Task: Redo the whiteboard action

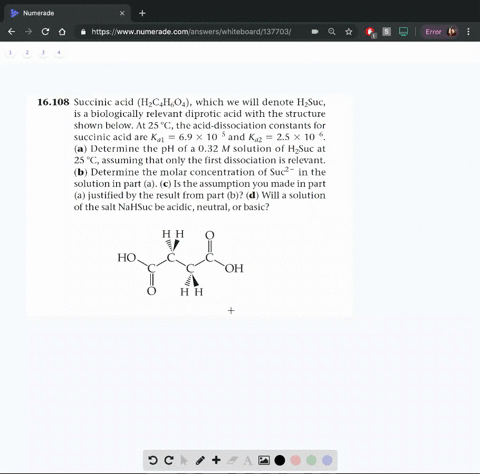Action: pyautogui.click(x=169, y=460)
